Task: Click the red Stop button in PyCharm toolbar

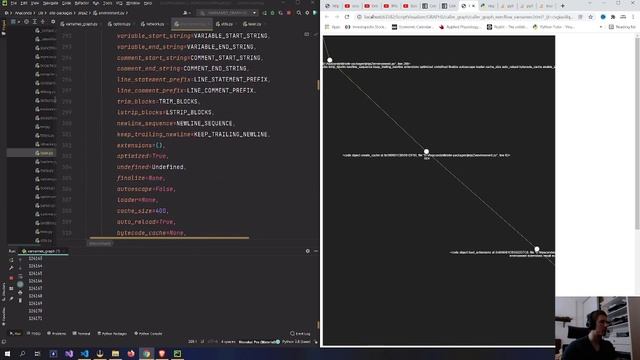Action: 289,13
